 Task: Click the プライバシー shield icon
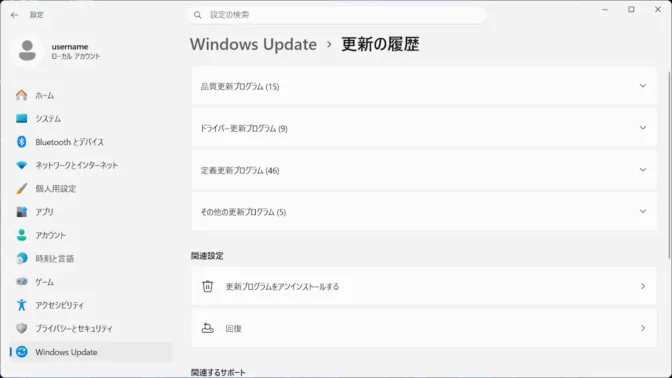tap(21, 328)
